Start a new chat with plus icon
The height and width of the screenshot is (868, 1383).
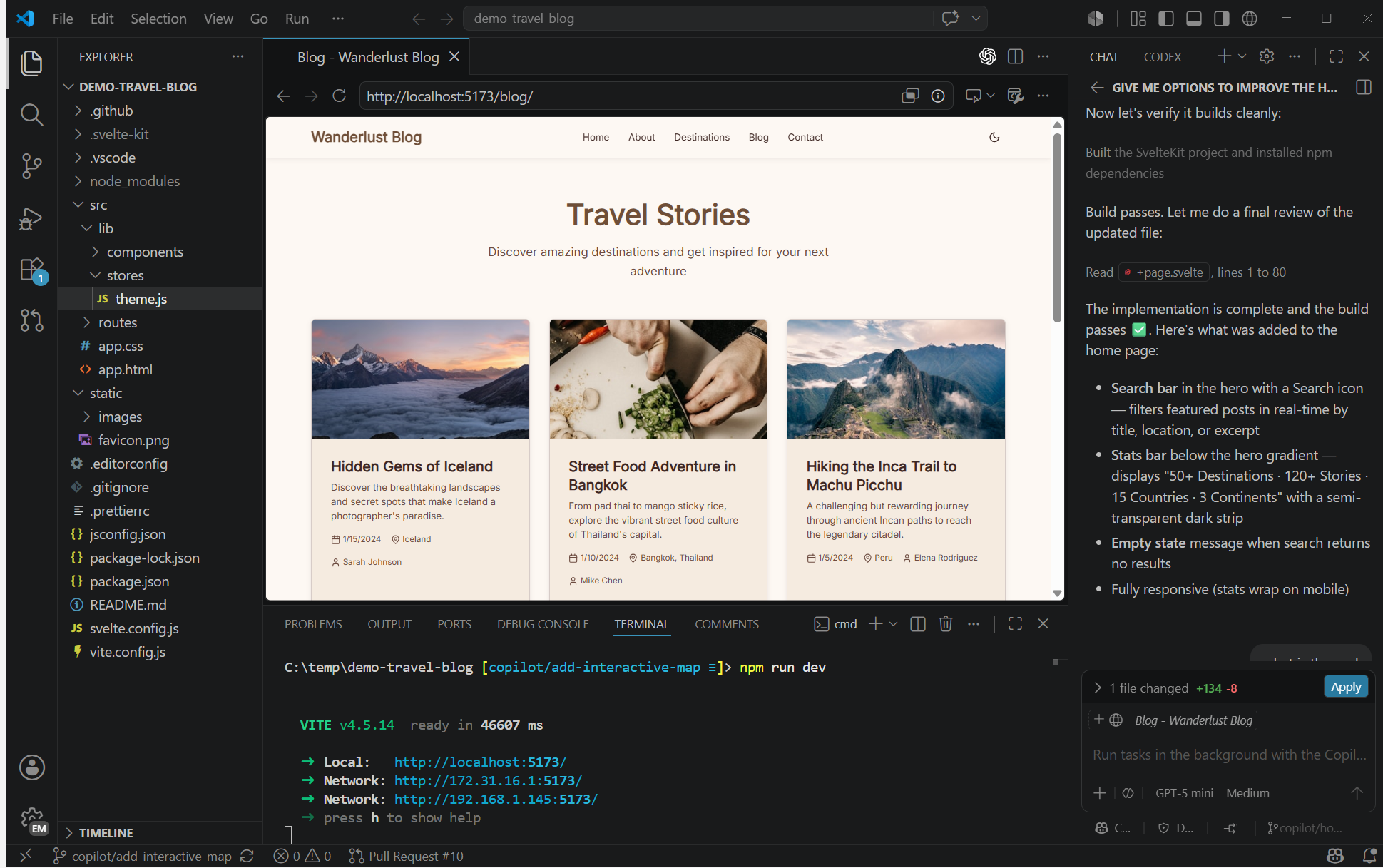pos(1224,56)
